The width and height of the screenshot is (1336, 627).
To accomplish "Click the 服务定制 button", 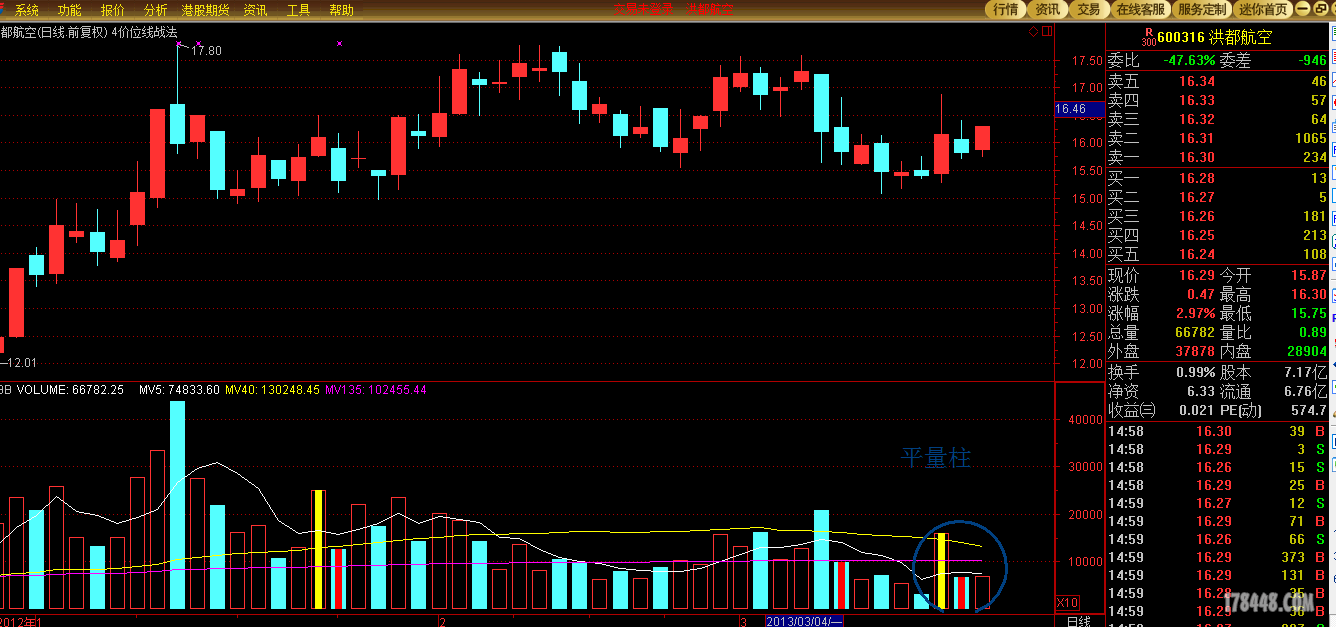I will tap(1201, 9).
